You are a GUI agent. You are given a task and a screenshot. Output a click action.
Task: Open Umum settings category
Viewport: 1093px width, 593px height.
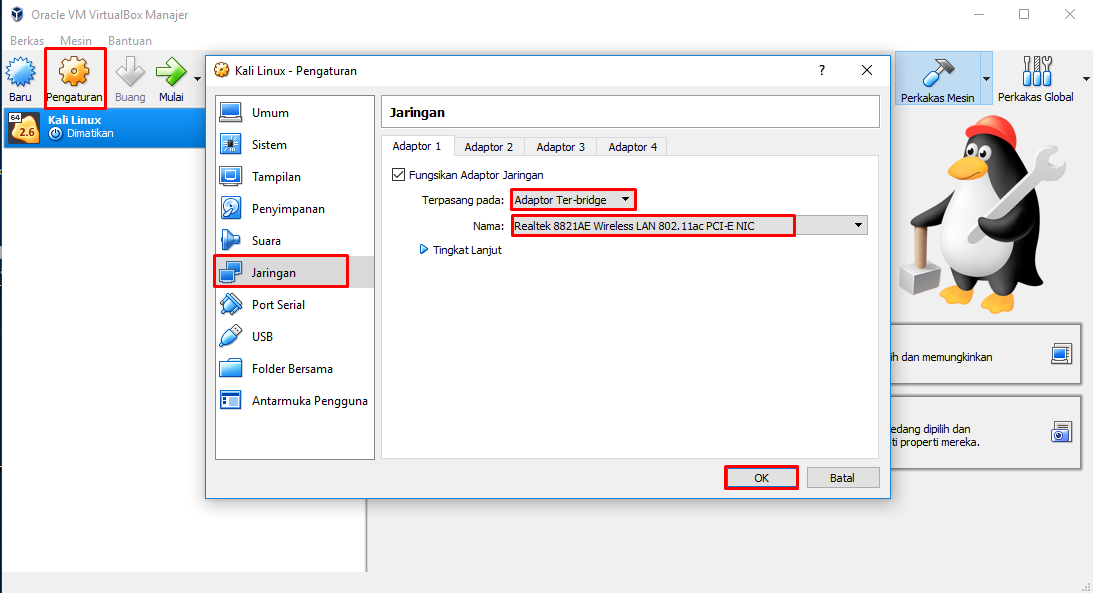[x=294, y=113]
